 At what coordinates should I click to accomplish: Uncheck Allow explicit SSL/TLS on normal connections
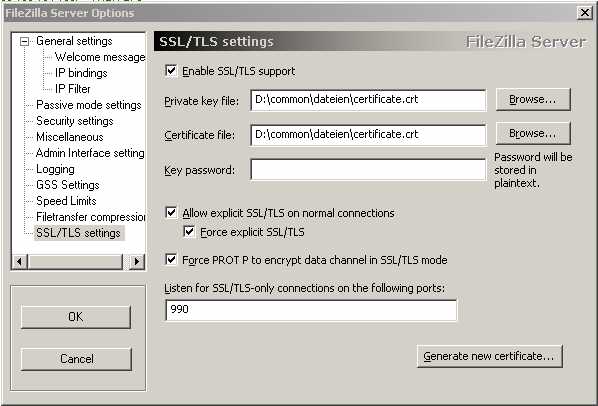[171, 212]
